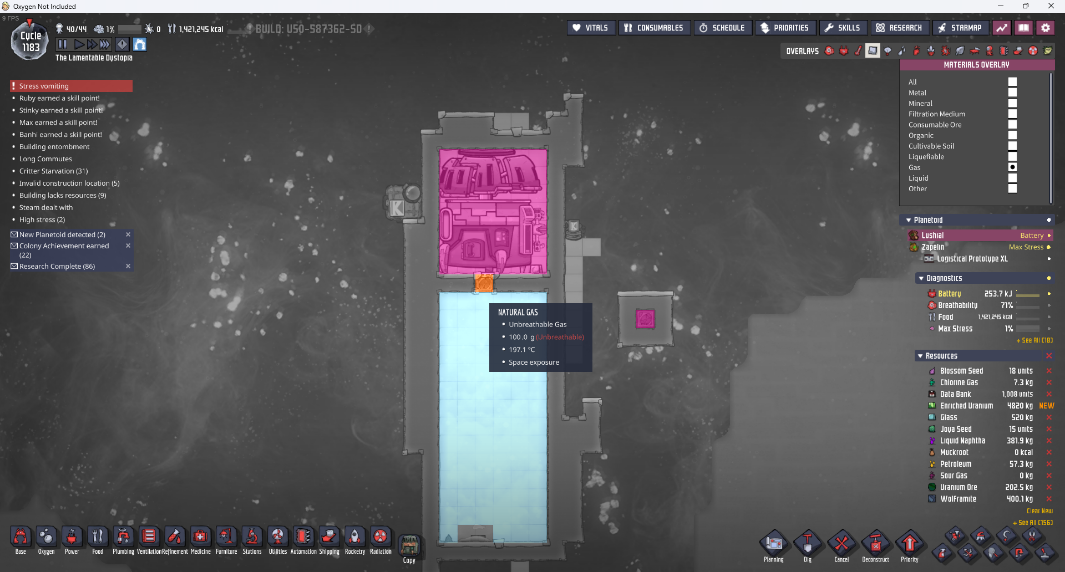The image size is (1065, 572).
Task: Open the Plumbing build category
Action: pyautogui.click(x=123, y=539)
